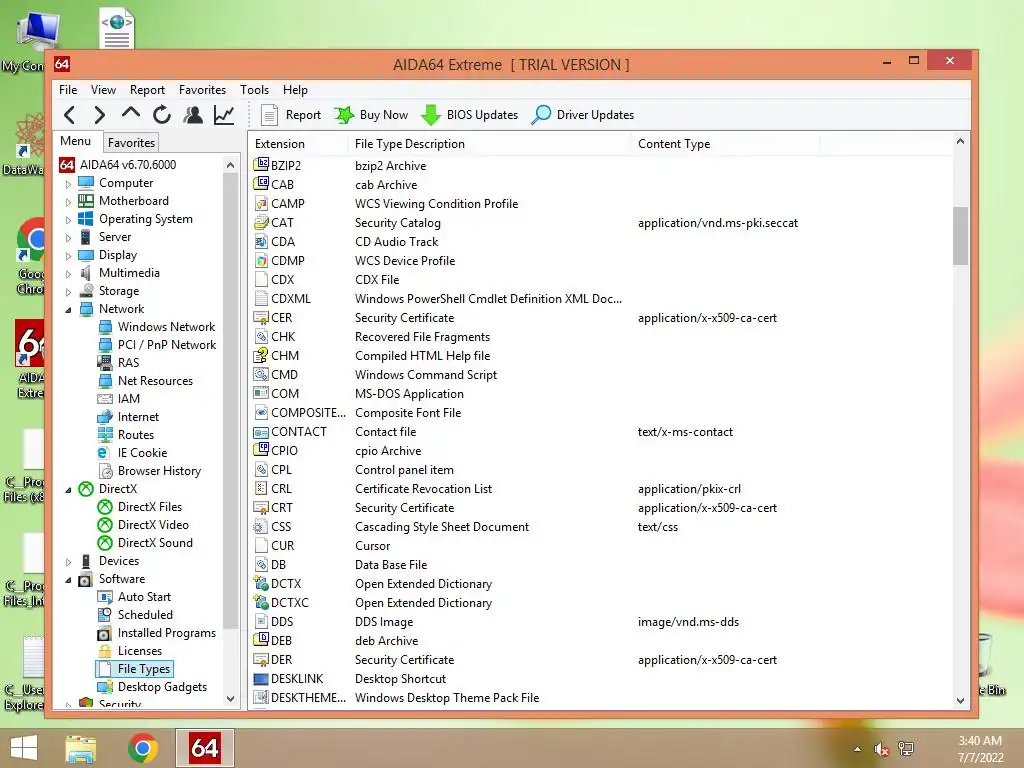Screen dimensions: 1024x768
Task: Open BIOS Updates
Action: 470,115
